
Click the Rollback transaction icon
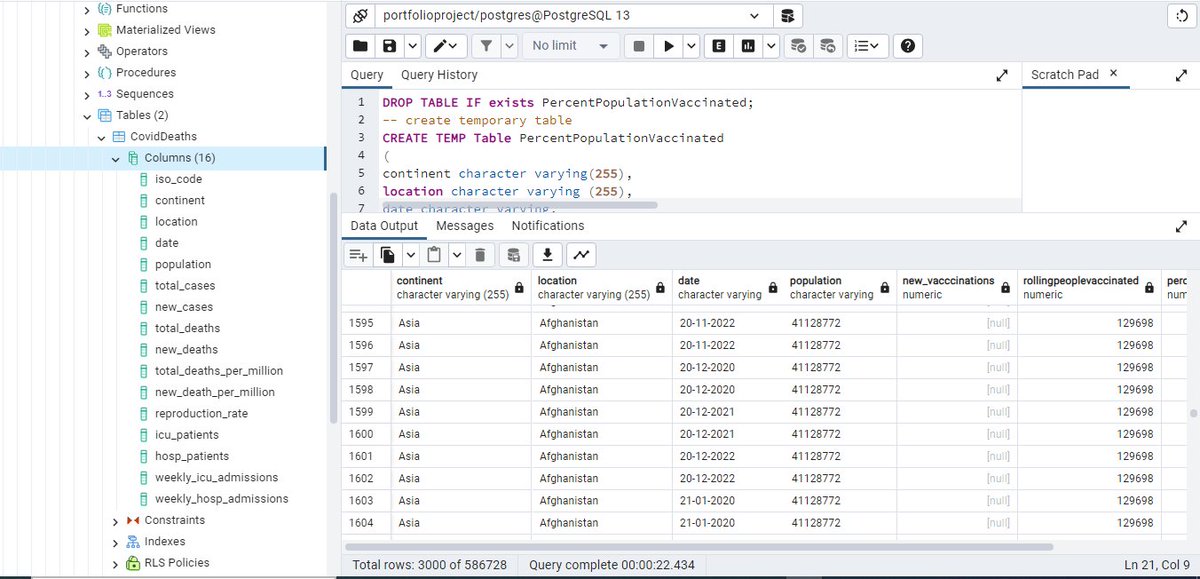827,46
